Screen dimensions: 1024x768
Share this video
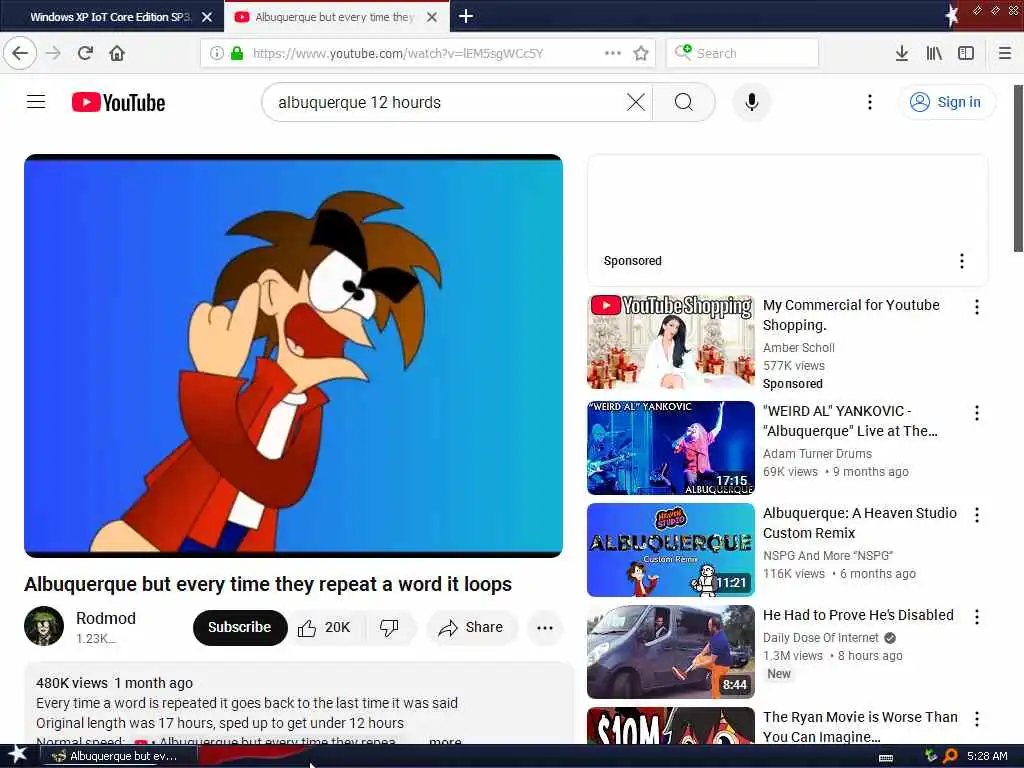[472, 628]
